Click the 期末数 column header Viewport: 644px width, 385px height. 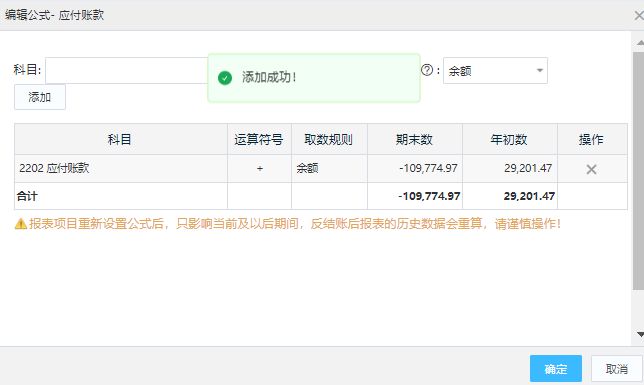(414, 140)
